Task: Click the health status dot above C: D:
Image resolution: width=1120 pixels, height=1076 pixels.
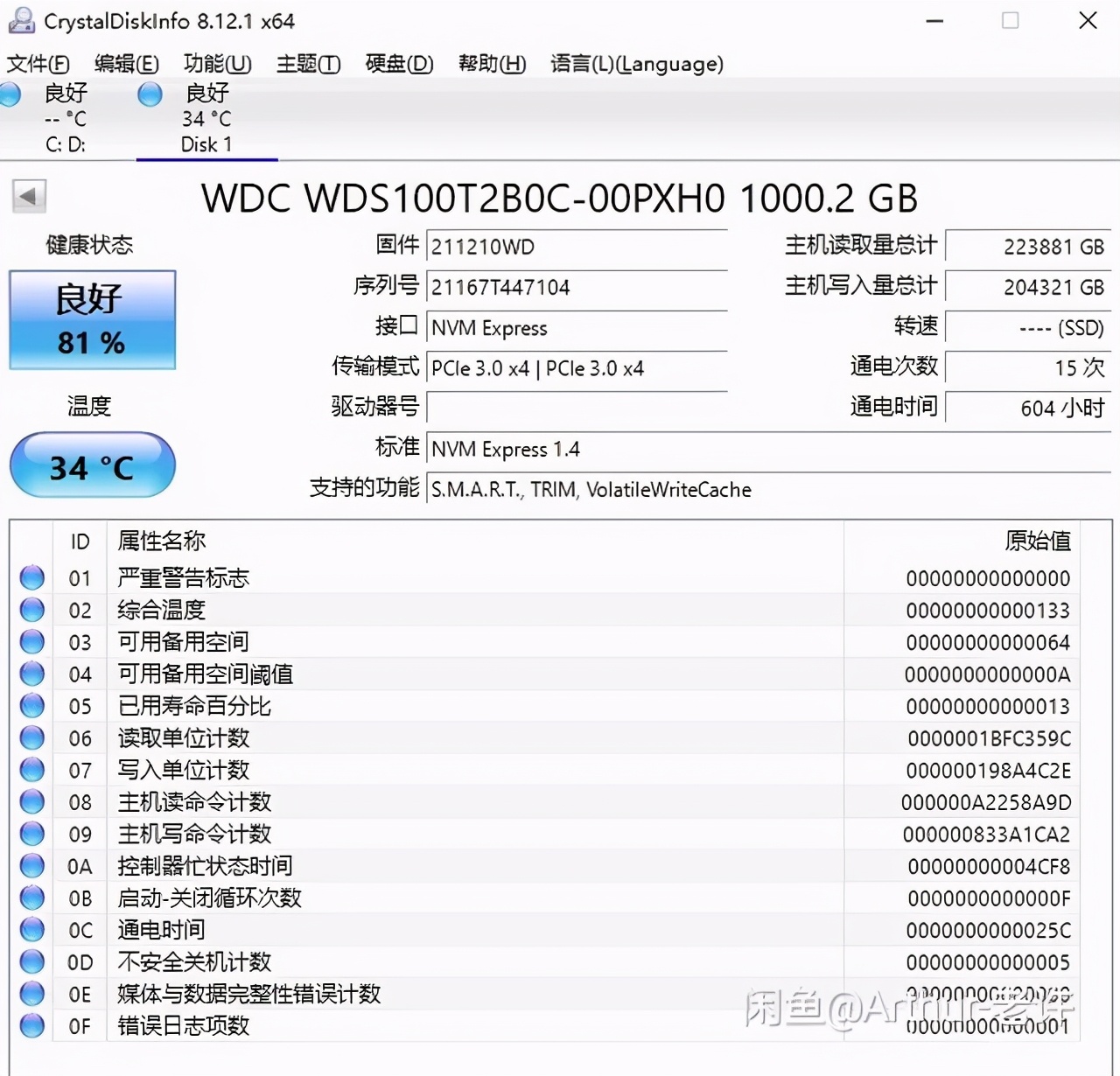Action: coord(10,94)
